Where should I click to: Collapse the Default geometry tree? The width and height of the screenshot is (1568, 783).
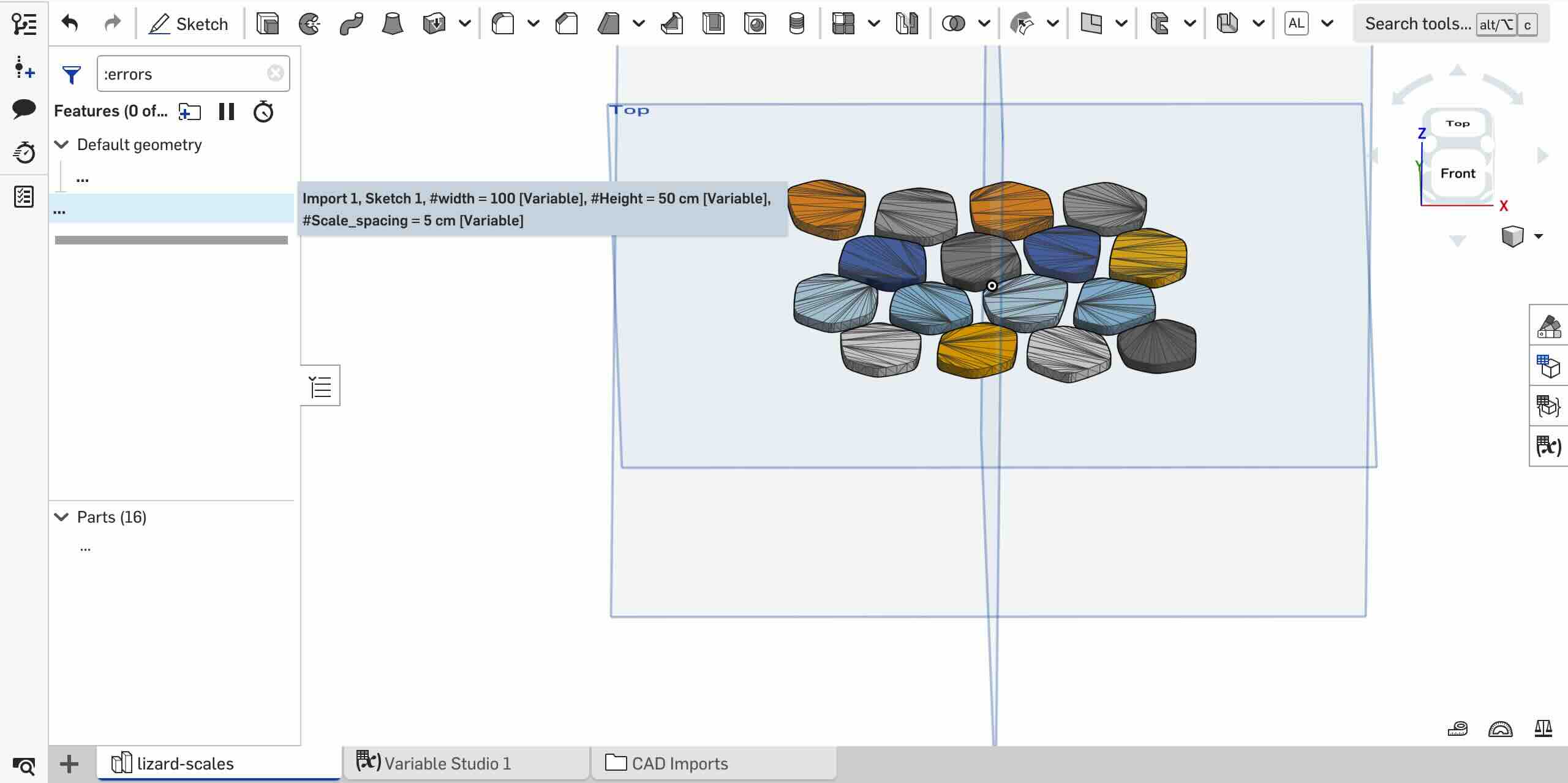tap(61, 145)
